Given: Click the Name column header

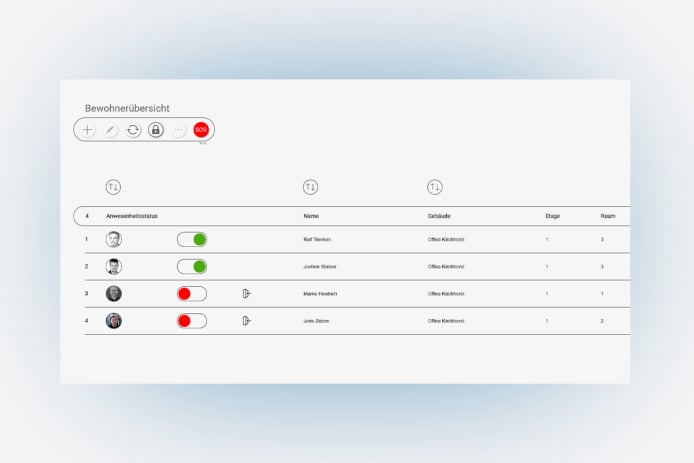Looking at the screenshot, I should 311,216.
